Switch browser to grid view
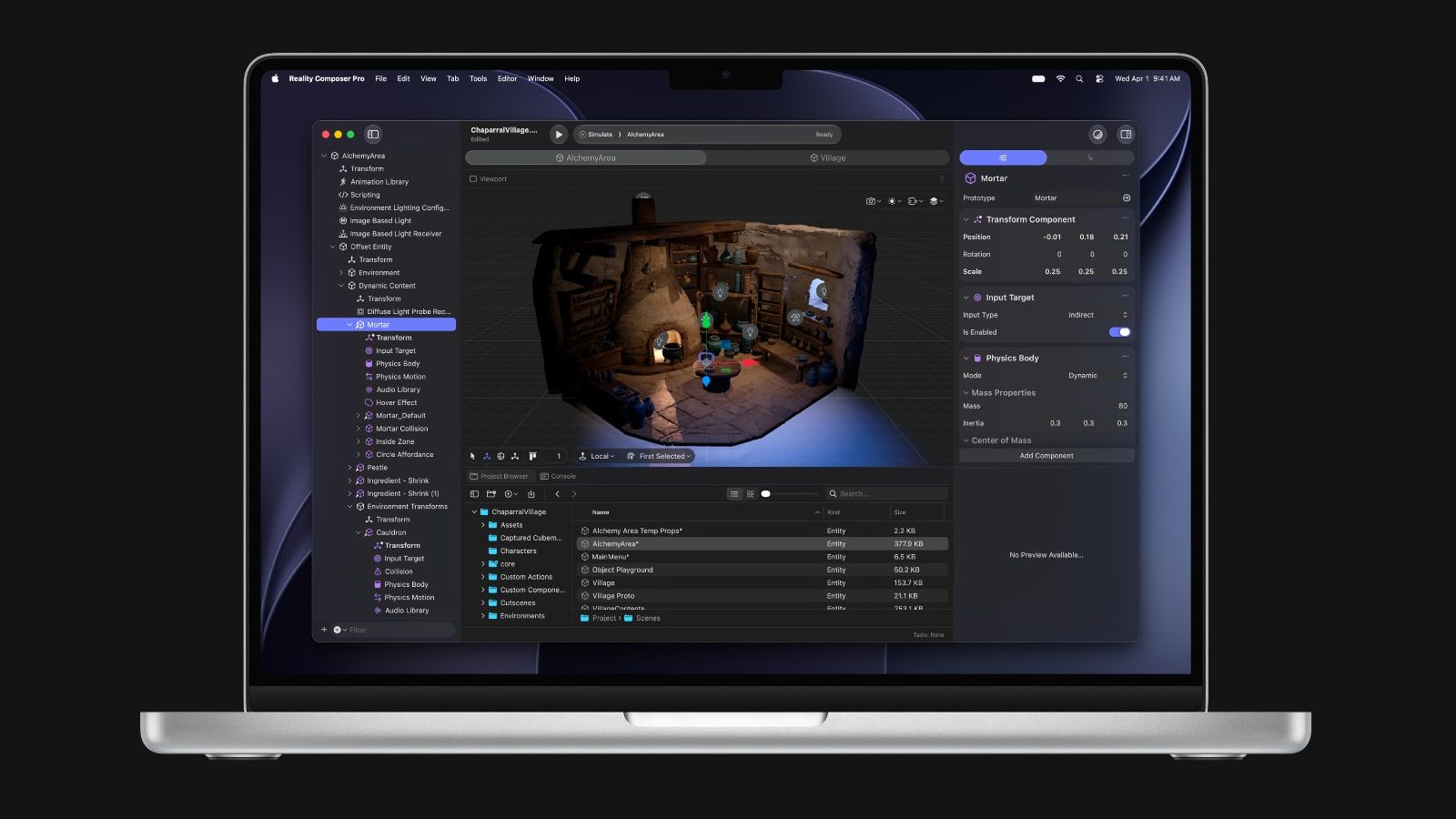This screenshot has width=1456, height=819. click(750, 494)
